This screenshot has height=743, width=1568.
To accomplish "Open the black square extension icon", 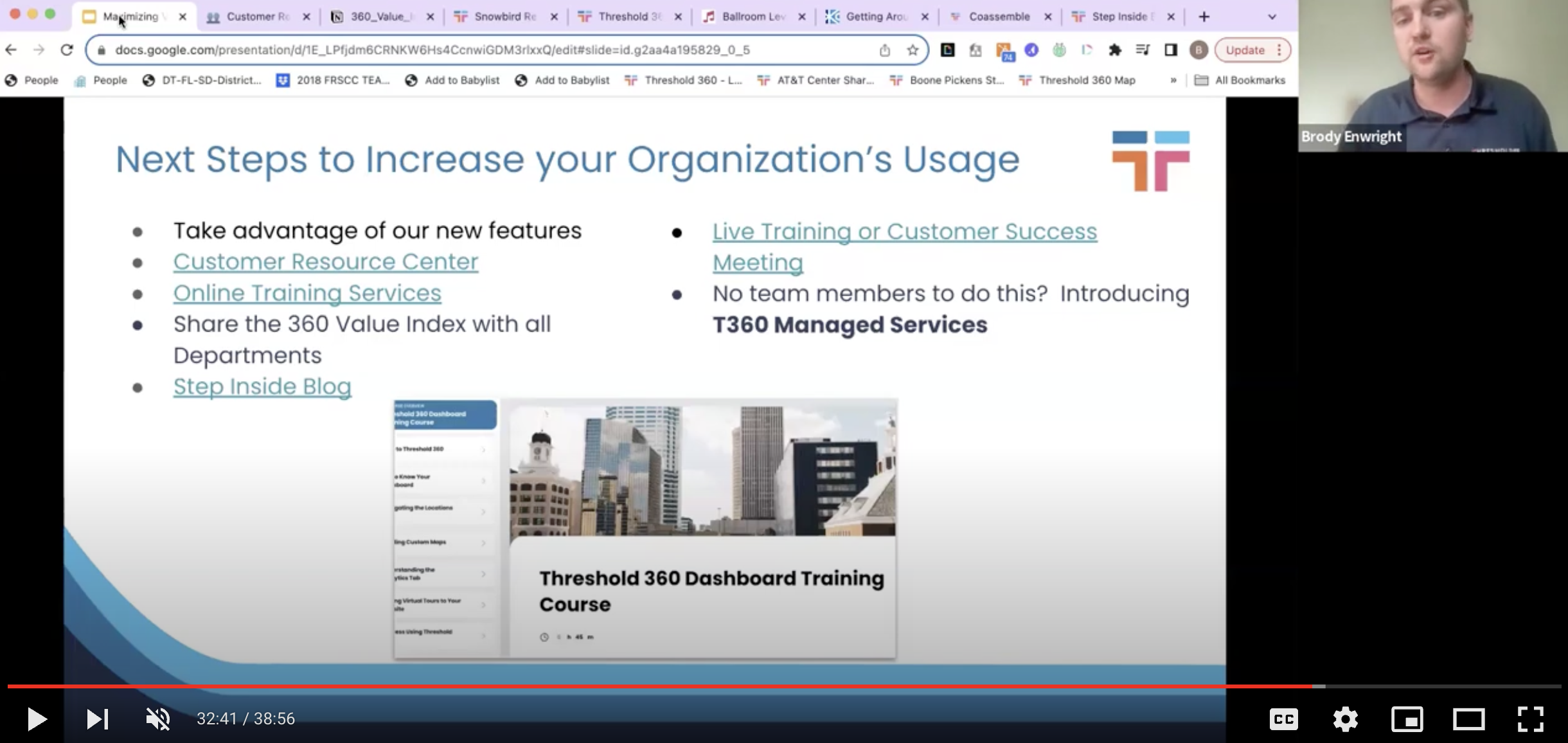I will (x=947, y=50).
